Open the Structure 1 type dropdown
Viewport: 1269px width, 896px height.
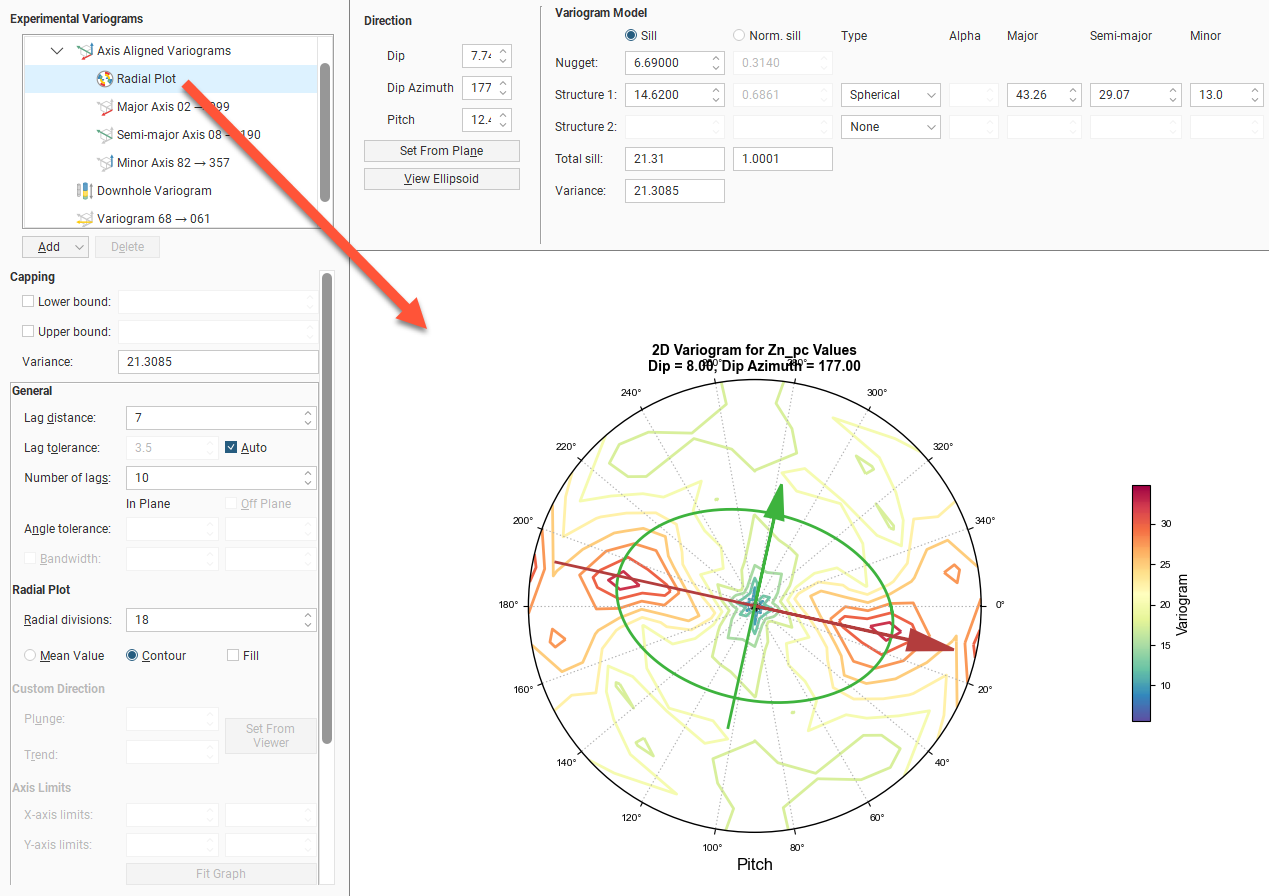890,95
